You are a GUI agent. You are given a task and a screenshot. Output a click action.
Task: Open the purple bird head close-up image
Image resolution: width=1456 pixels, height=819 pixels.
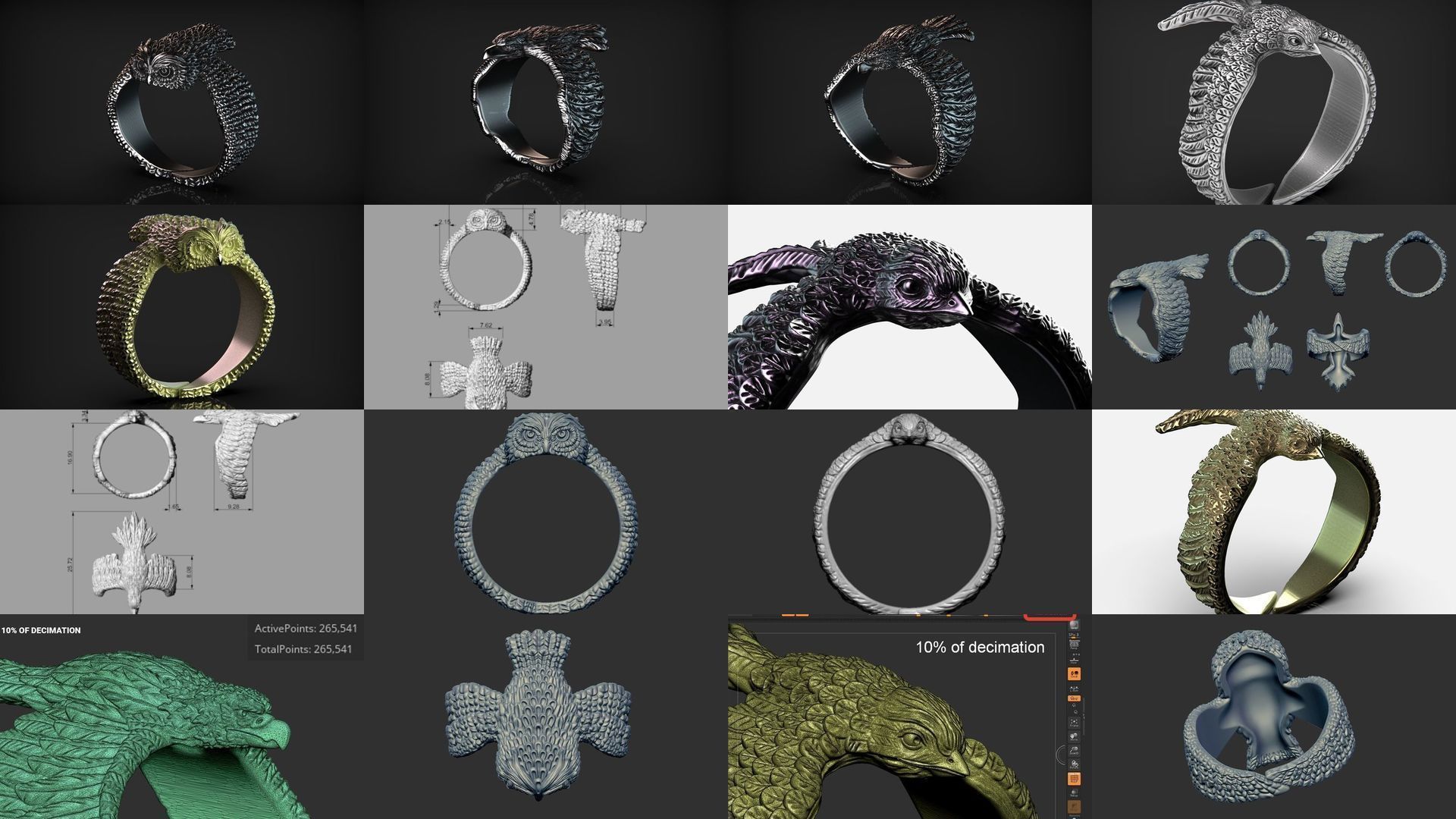910,307
